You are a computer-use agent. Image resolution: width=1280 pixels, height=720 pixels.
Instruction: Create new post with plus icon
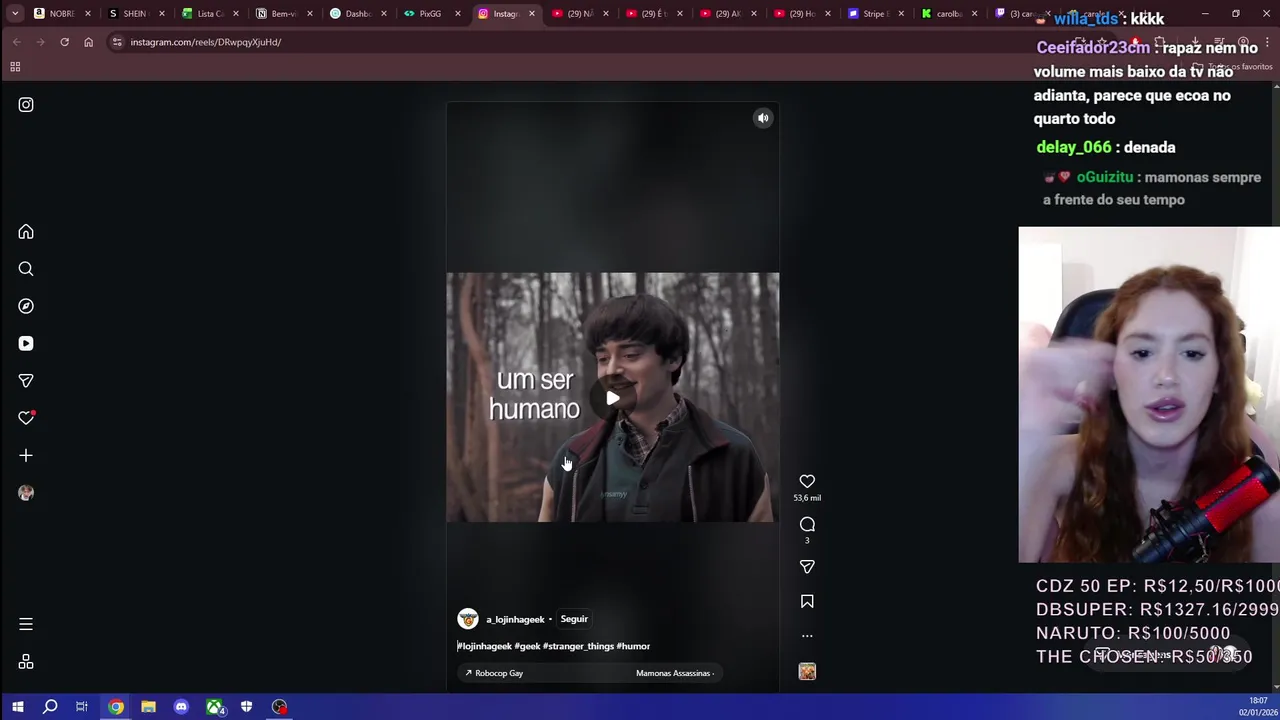coord(26,456)
